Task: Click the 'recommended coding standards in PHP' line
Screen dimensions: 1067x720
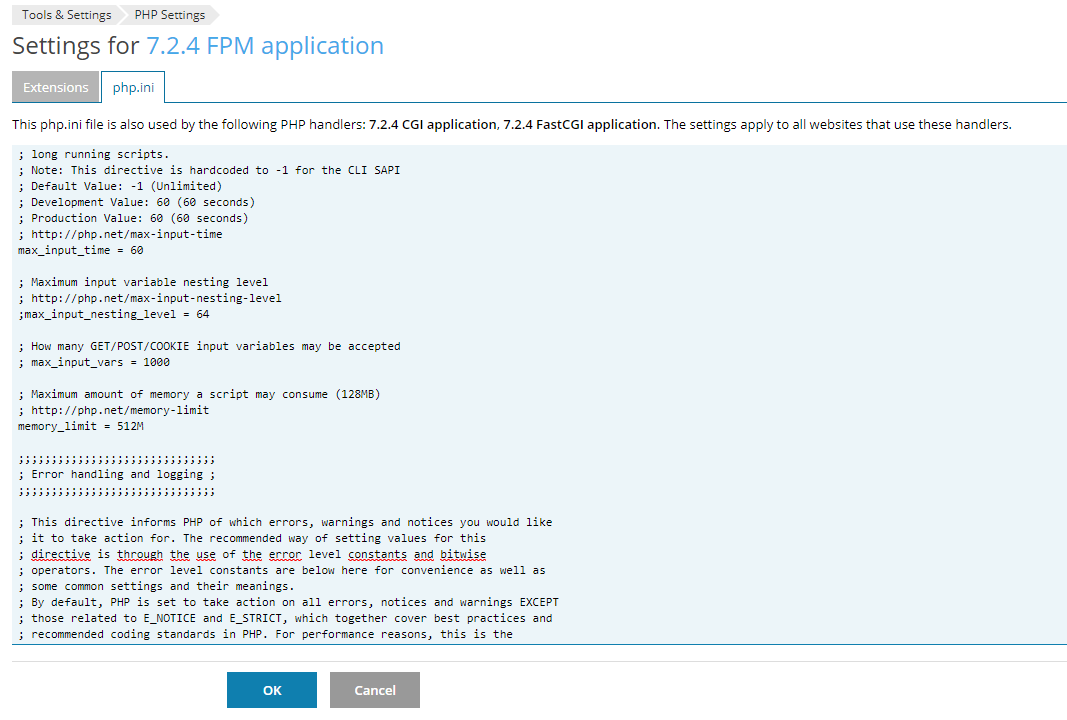Action: [265, 634]
